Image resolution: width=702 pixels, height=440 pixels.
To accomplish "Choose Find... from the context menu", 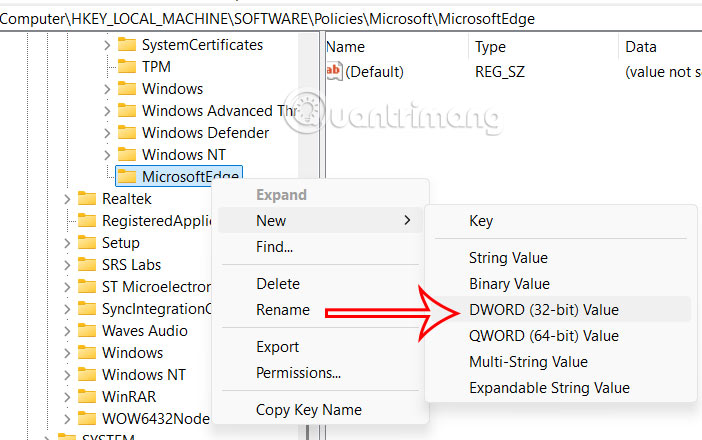I will click(x=320, y=247).
